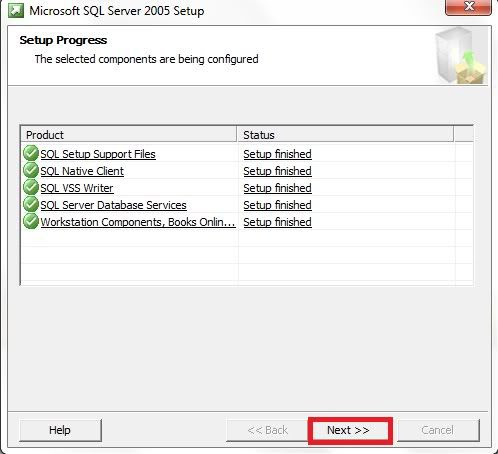View Setup finished status for SQL Server Database Services
The height and width of the screenshot is (454, 498).
click(x=277, y=205)
